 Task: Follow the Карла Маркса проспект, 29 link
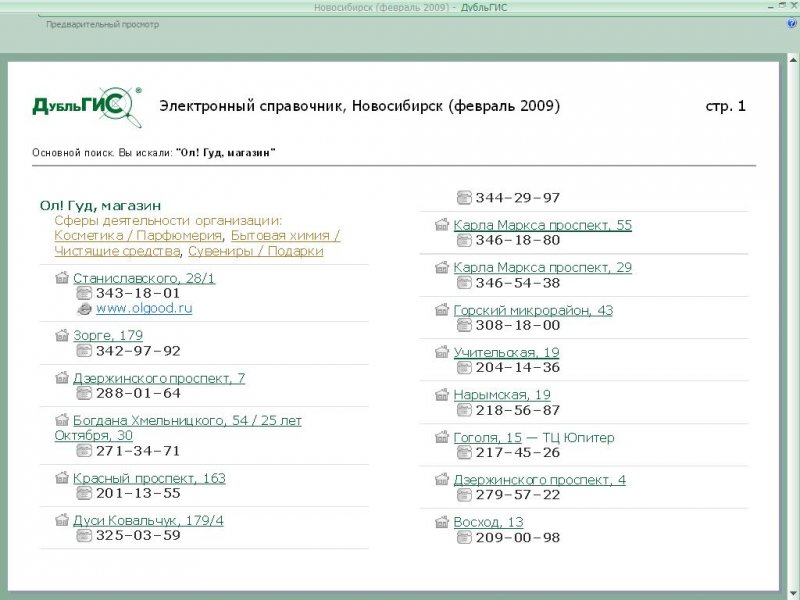(542, 267)
